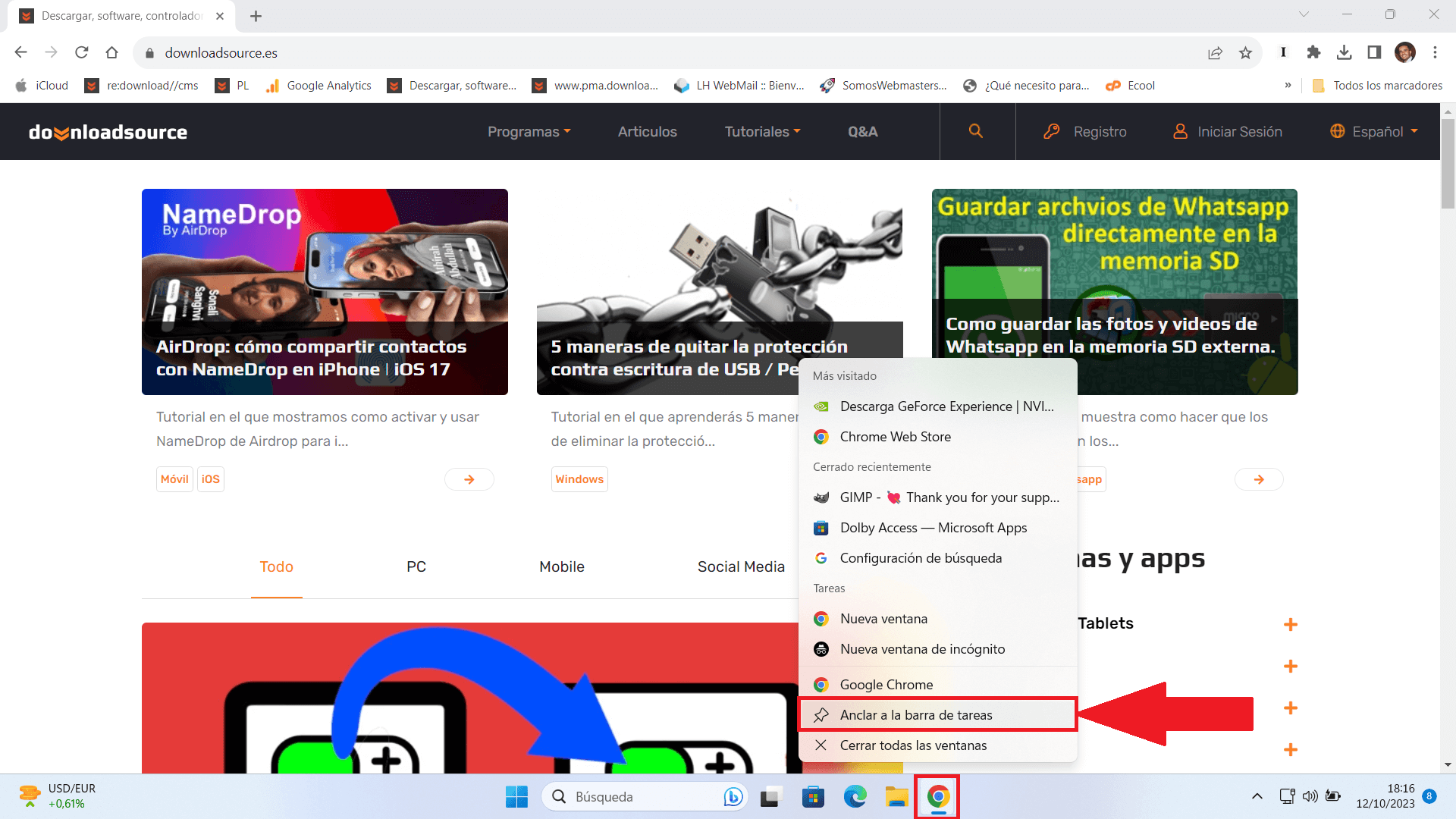
Task: Open the iCloud bookmark
Action: (x=42, y=85)
